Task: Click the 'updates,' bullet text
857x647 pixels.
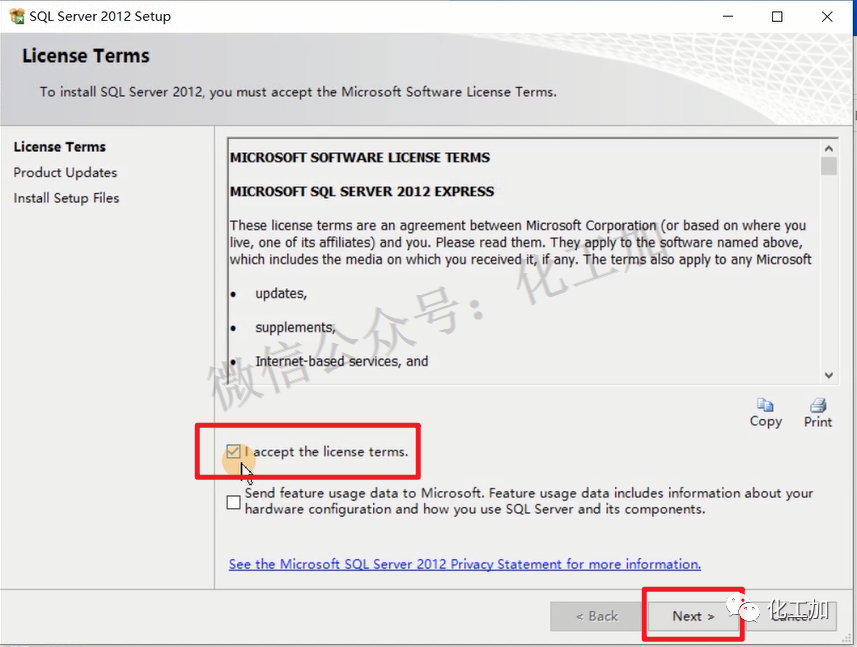Action: point(281,293)
